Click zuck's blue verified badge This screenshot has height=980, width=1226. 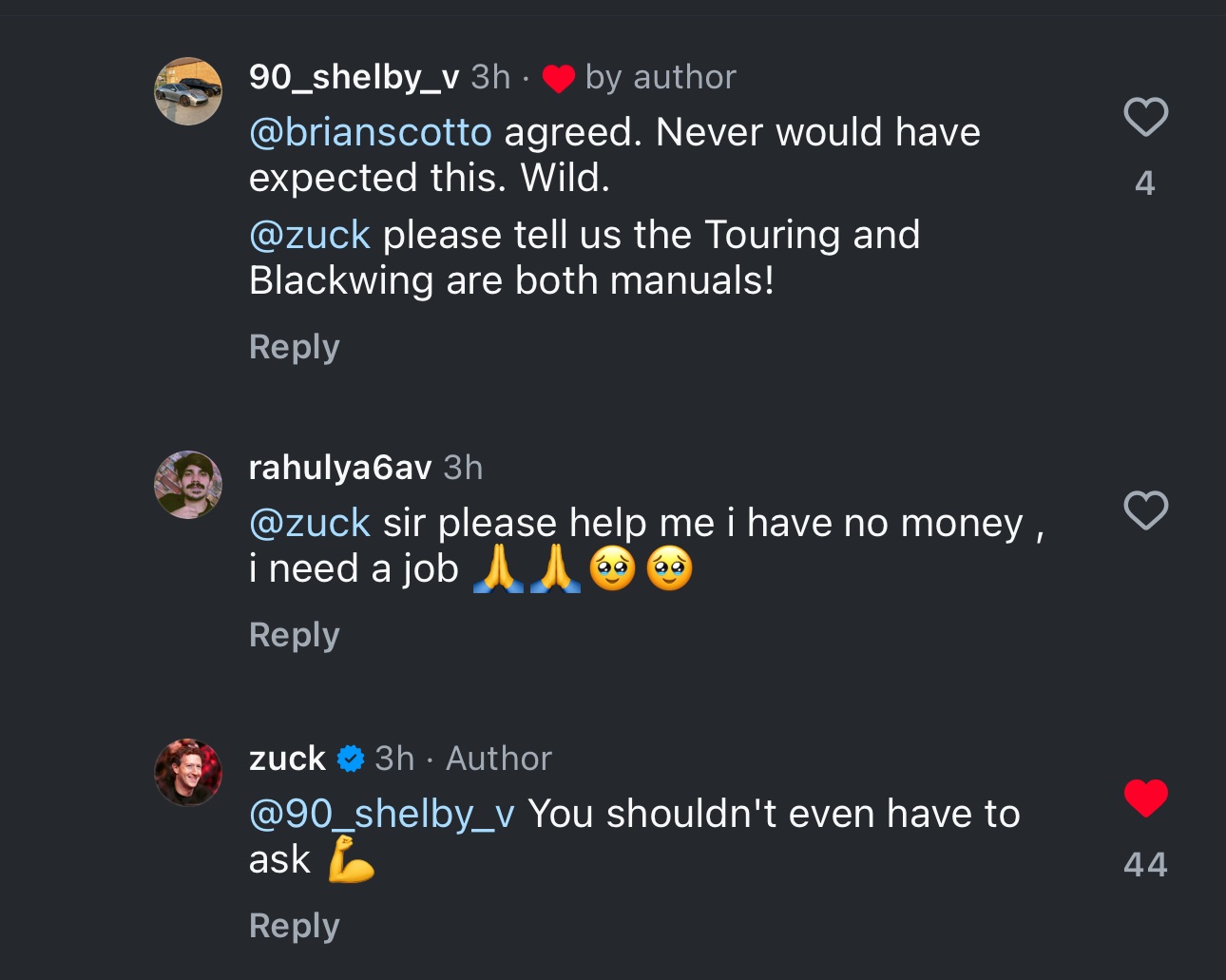tap(351, 759)
